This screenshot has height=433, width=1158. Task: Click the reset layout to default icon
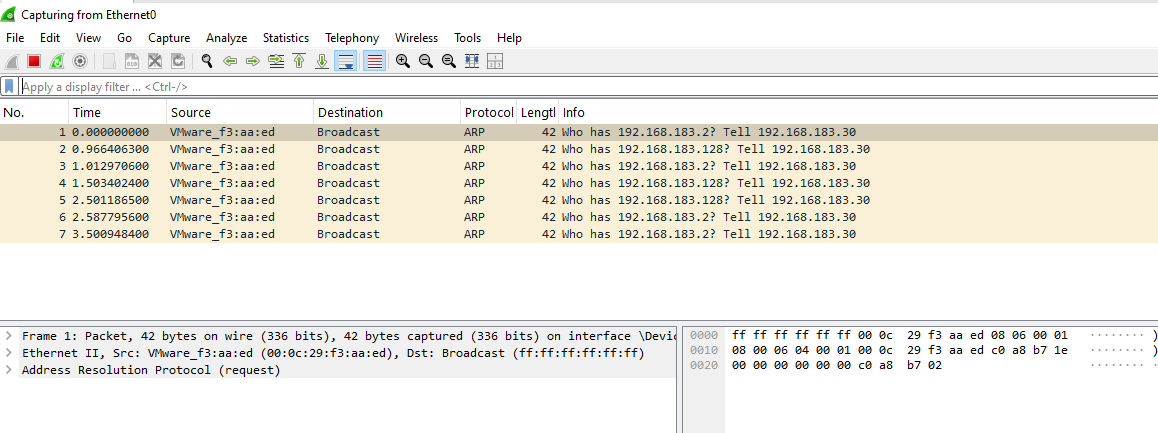tap(495, 61)
